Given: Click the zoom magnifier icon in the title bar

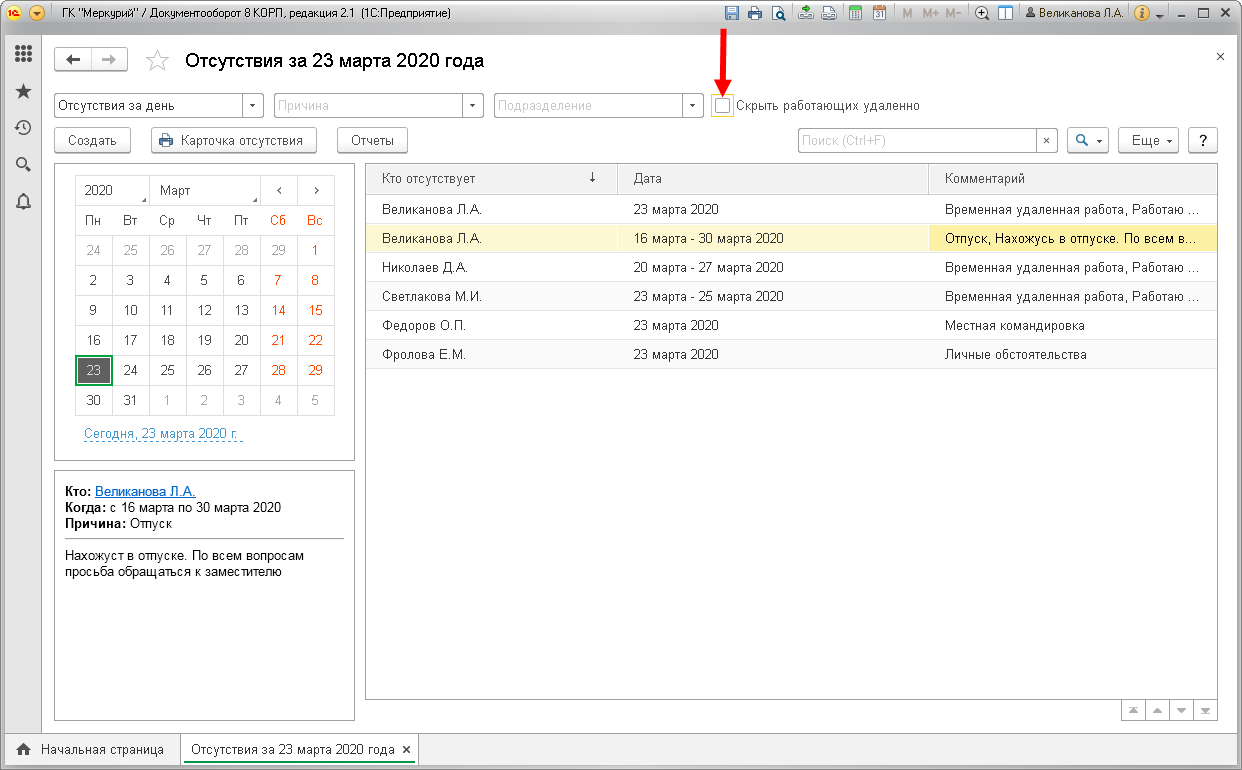Looking at the screenshot, I should point(982,13).
